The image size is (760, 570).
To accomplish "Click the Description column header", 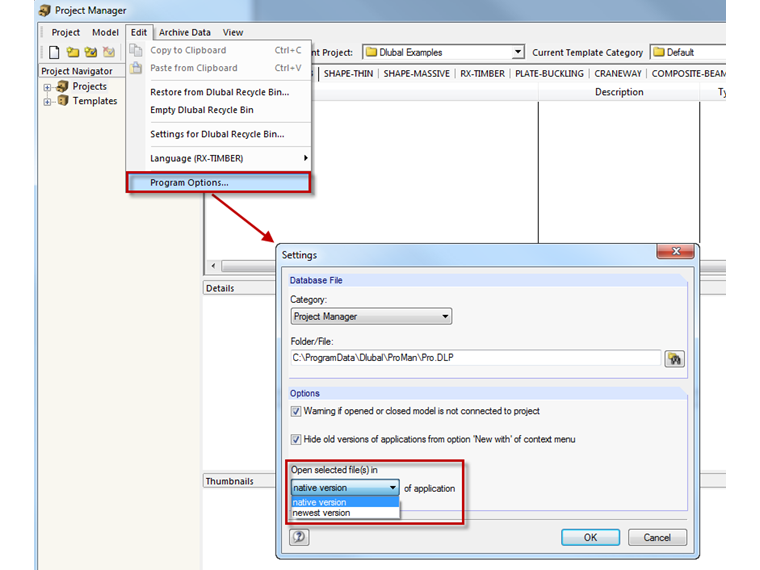I will coord(619,92).
